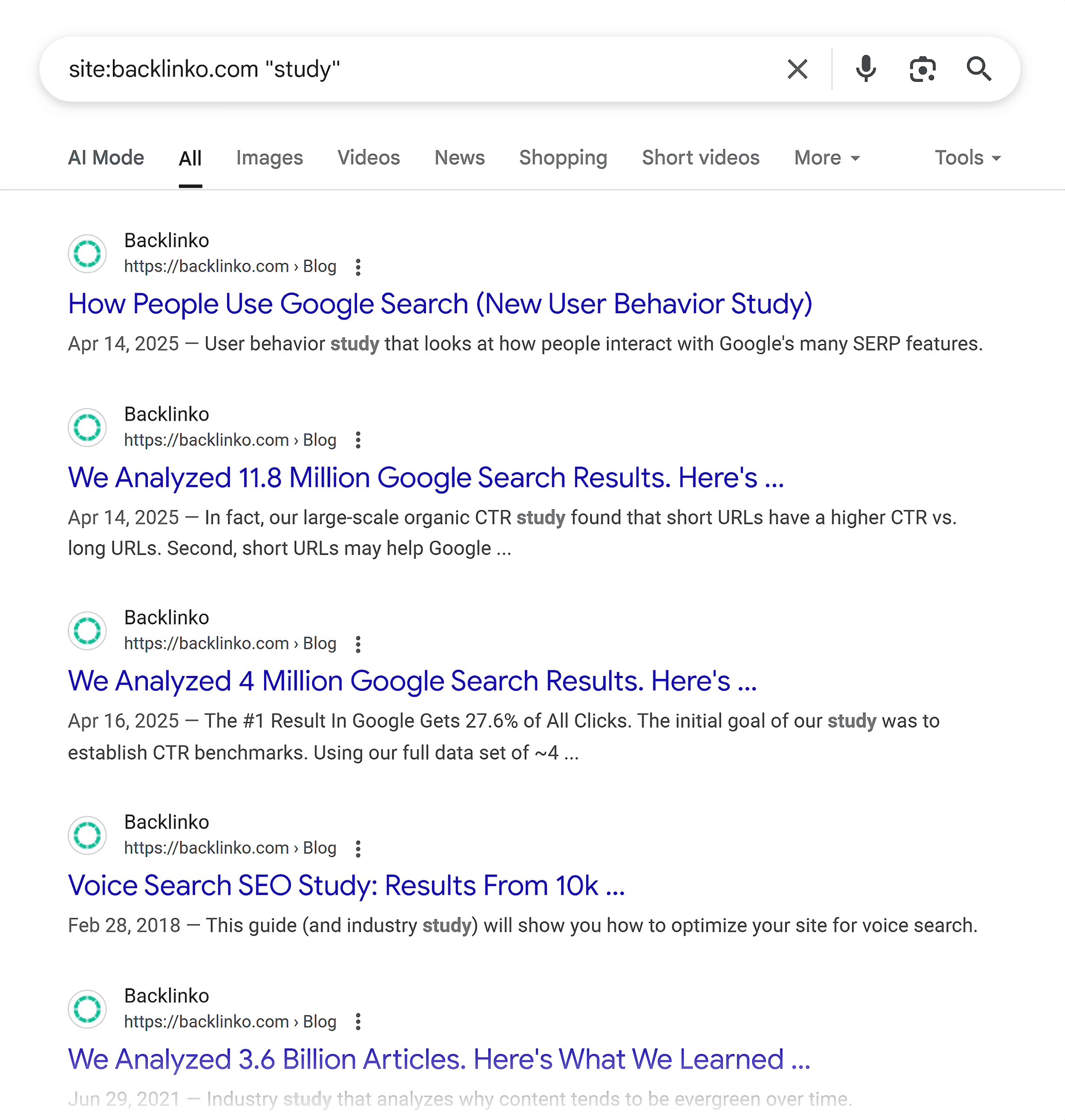This screenshot has height=1120, width=1065.
Task: Click the backlinko.com › Blog URL of 3.6 Billion result
Action: coord(230,1022)
